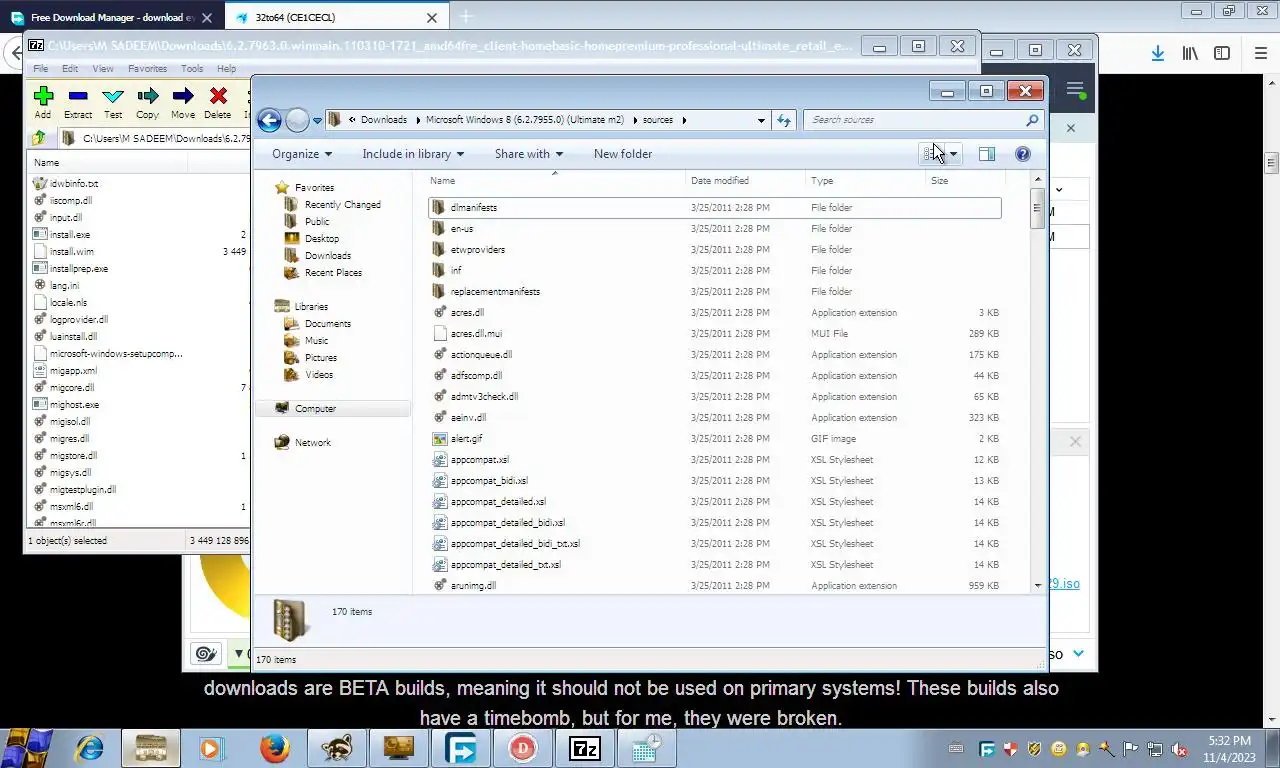The height and width of the screenshot is (768, 1280).
Task: Open the Firefox library icon
Action: (x=1190, y=53)
